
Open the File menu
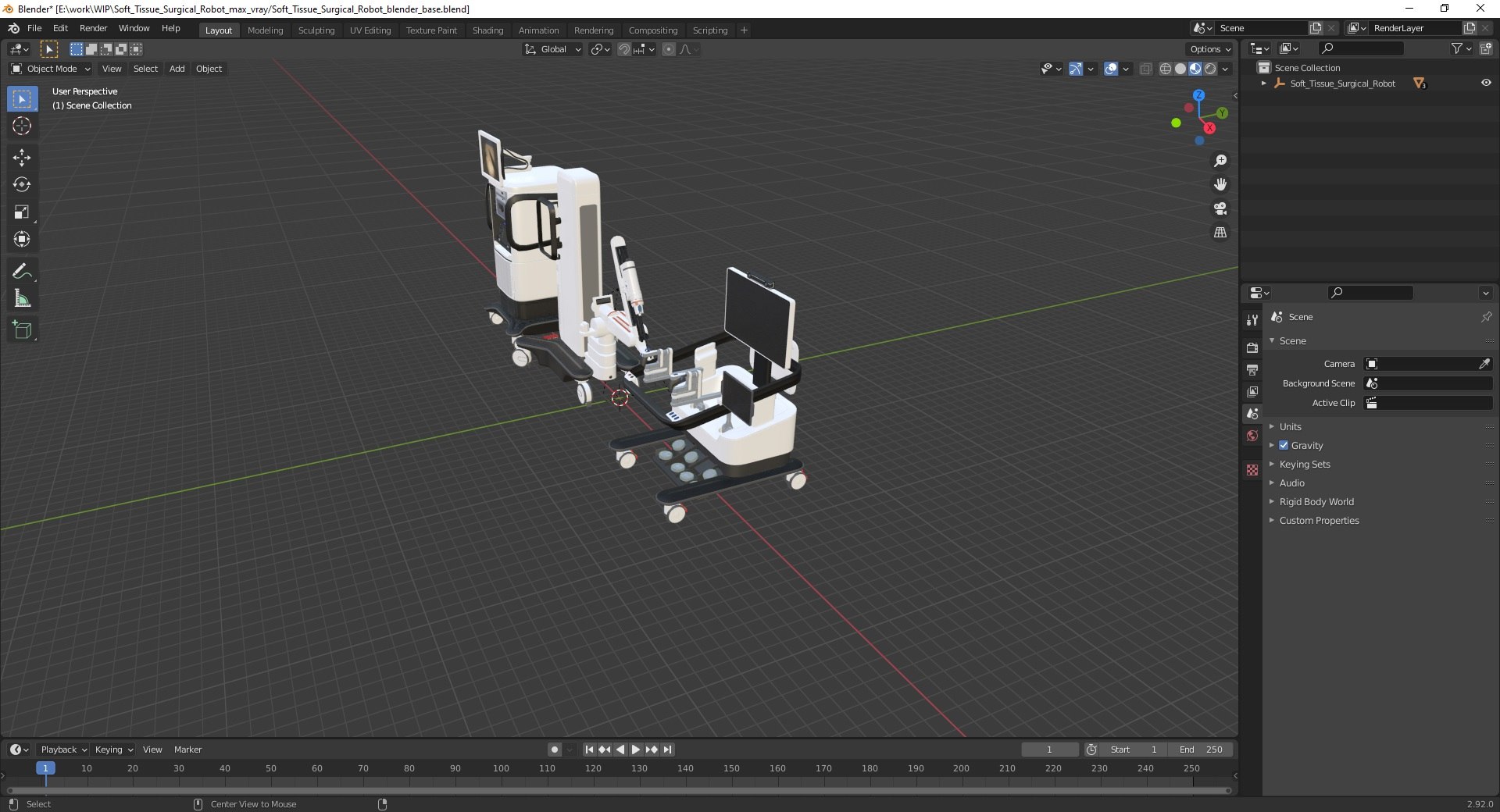[x=34, y=28]
